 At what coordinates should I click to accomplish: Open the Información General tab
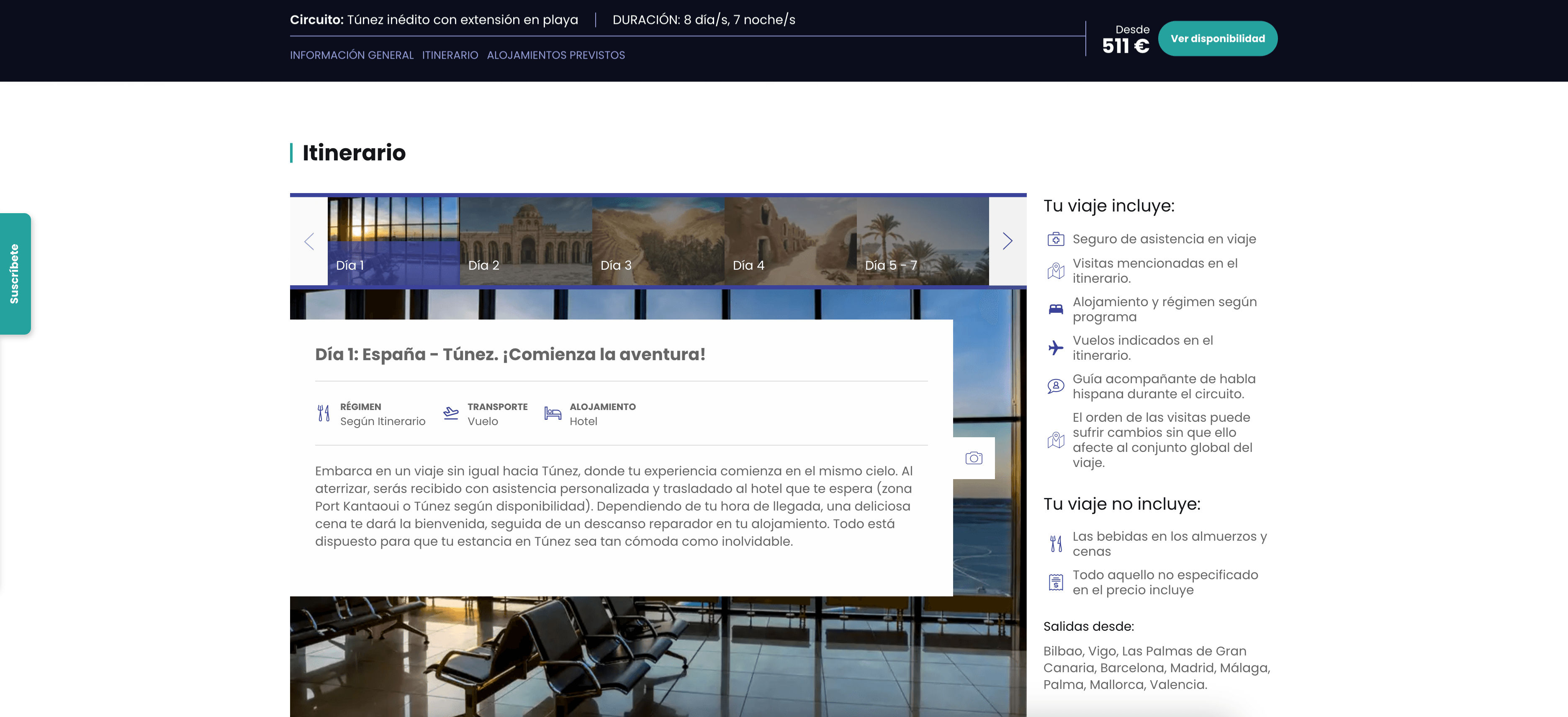click(x=351, y=55)
